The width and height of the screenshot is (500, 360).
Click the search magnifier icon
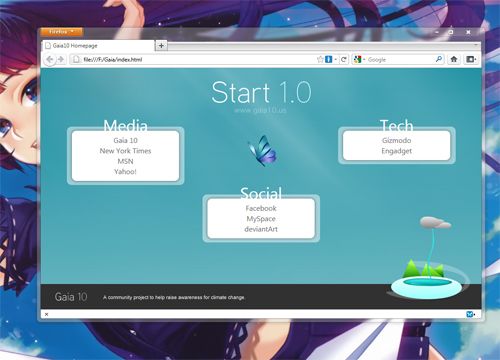[x=439, y=59]
